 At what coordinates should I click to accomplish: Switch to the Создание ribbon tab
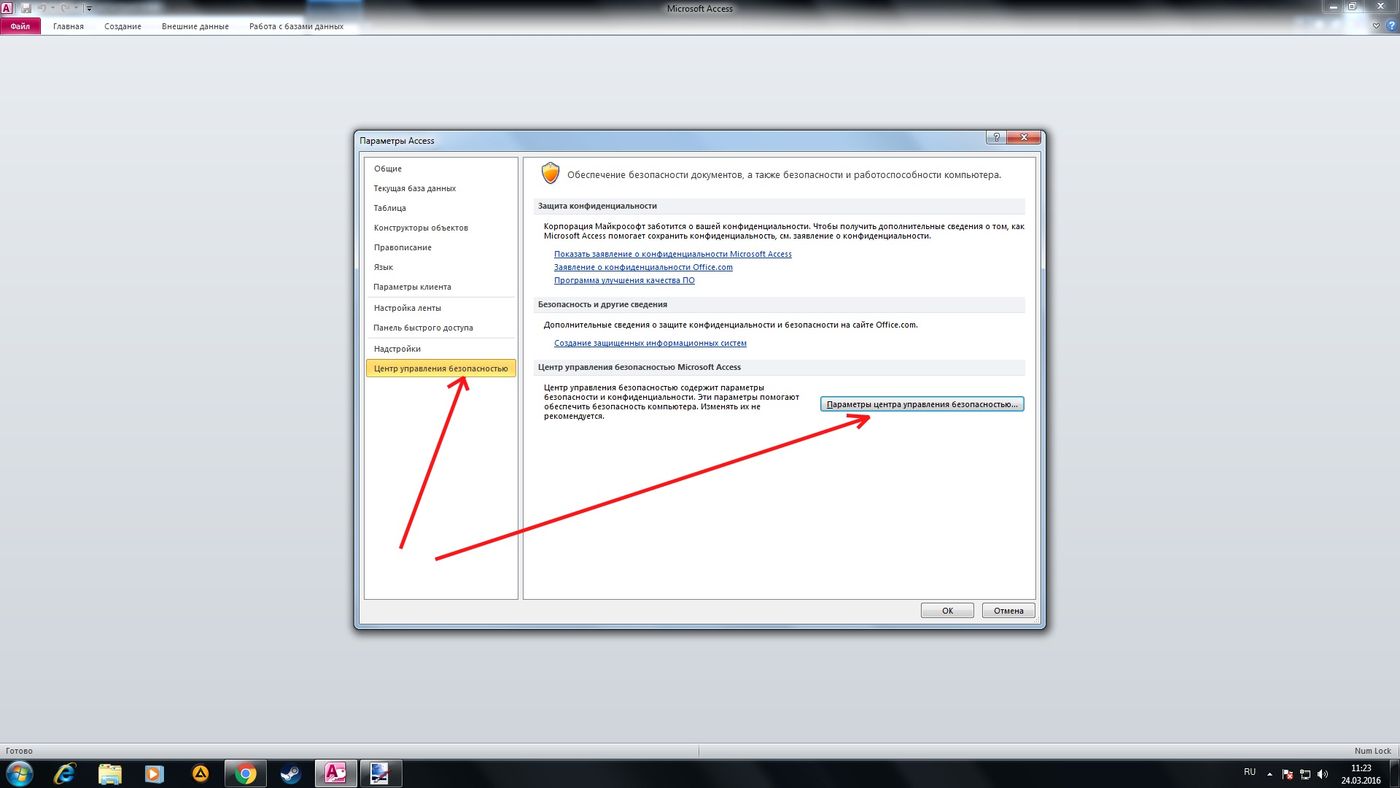click(123, 26)
